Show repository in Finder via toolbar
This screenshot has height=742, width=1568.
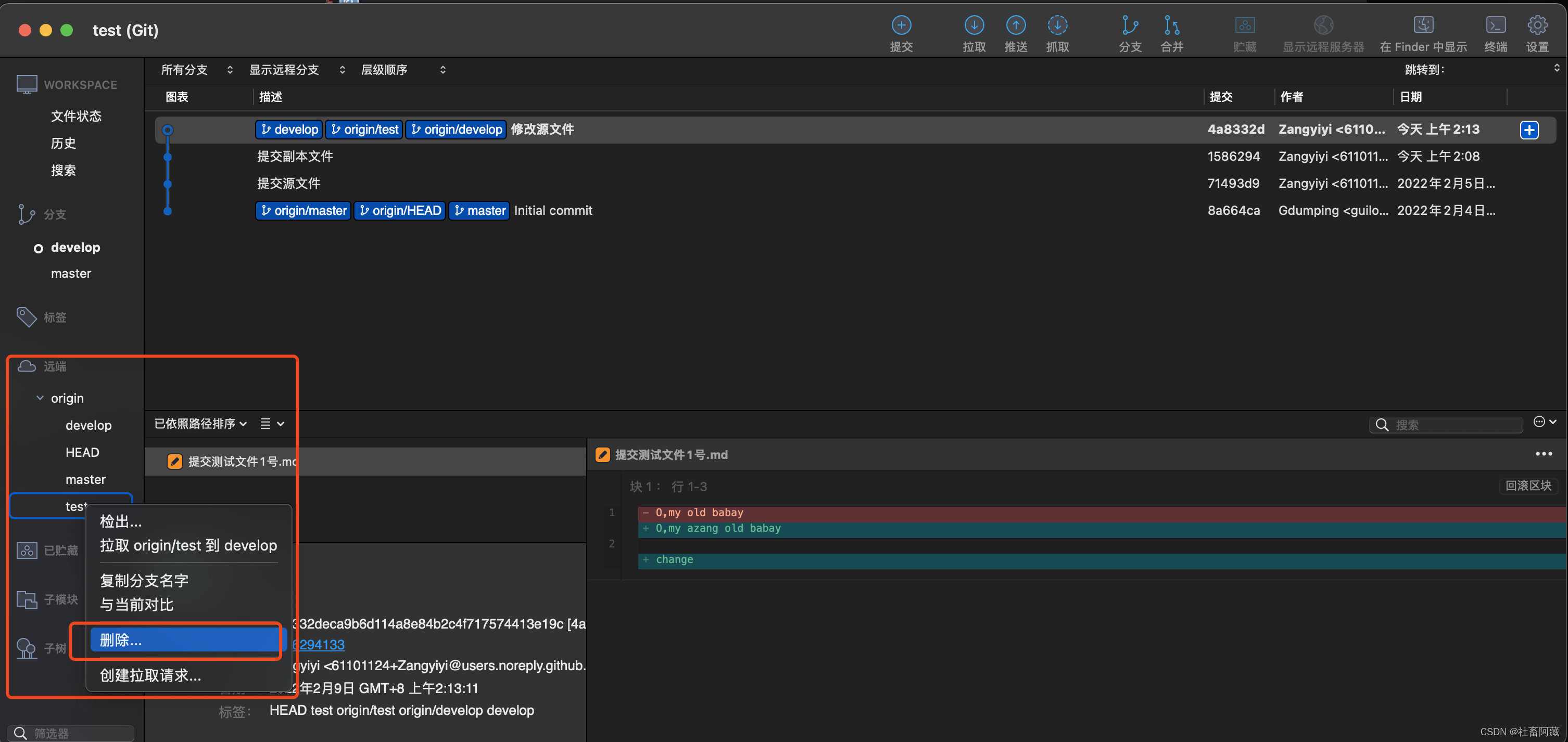(x=1423, y=25)
